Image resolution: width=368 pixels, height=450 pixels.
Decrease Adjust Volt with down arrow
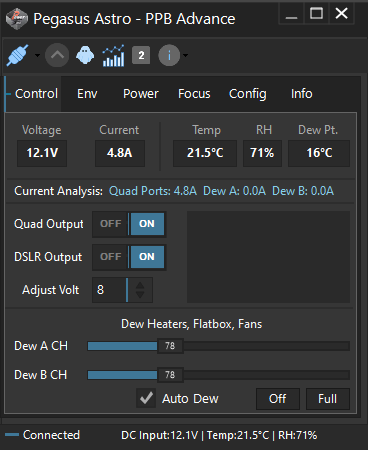140,294
